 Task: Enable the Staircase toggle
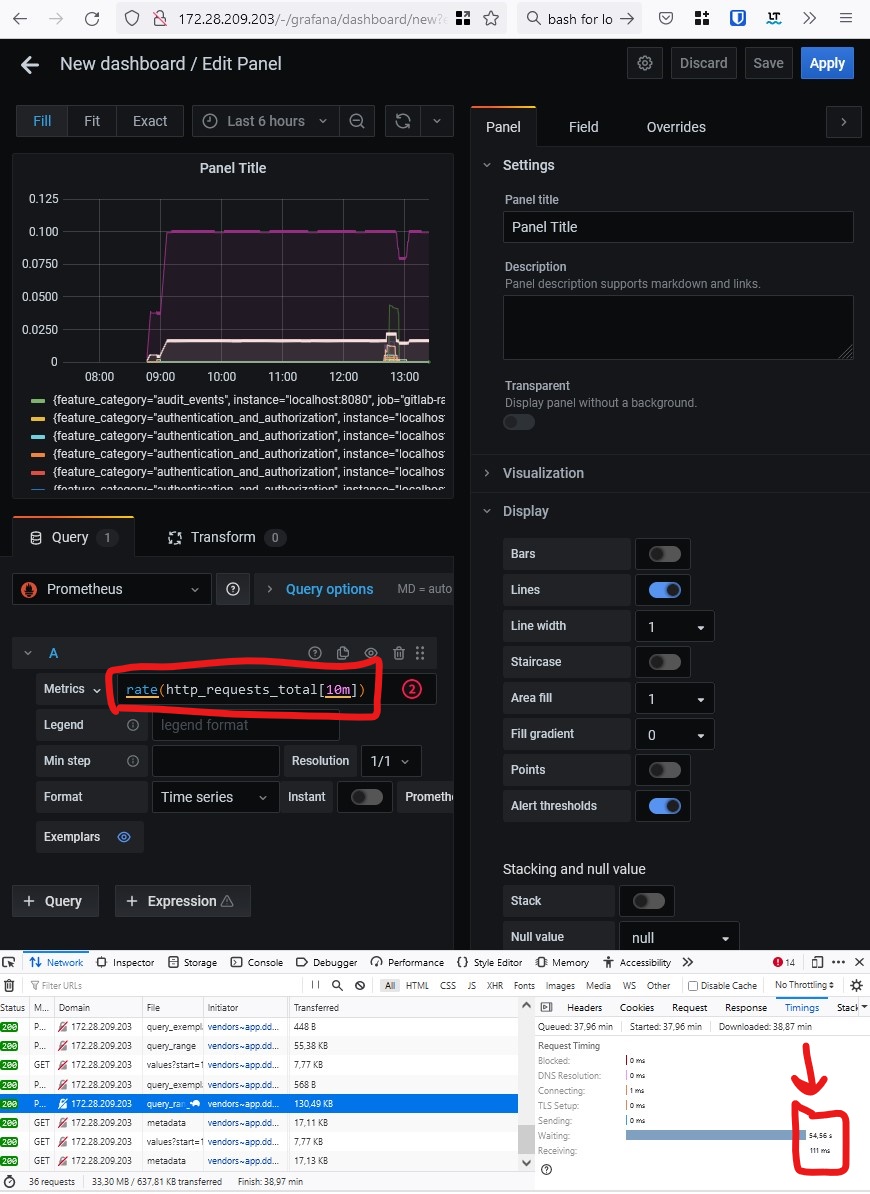coord(664,662)
